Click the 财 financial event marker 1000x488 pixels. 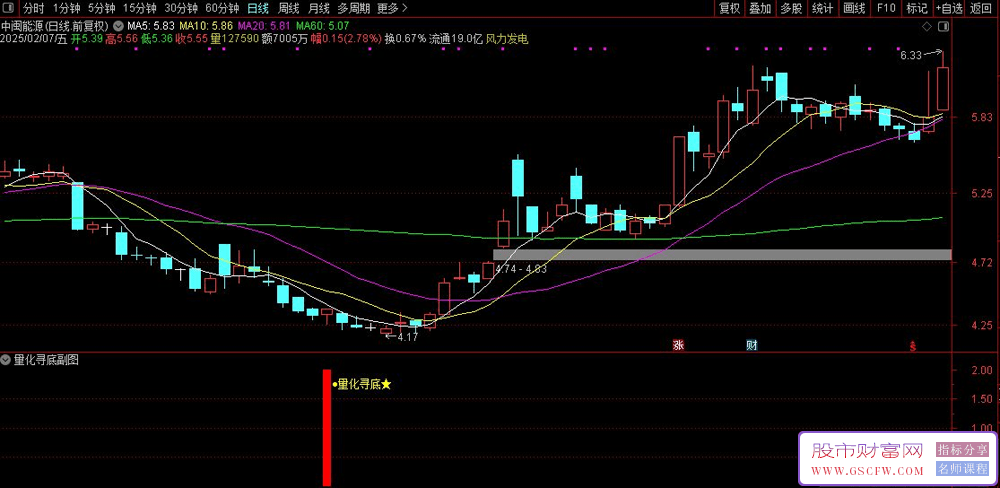pos(753,346)
